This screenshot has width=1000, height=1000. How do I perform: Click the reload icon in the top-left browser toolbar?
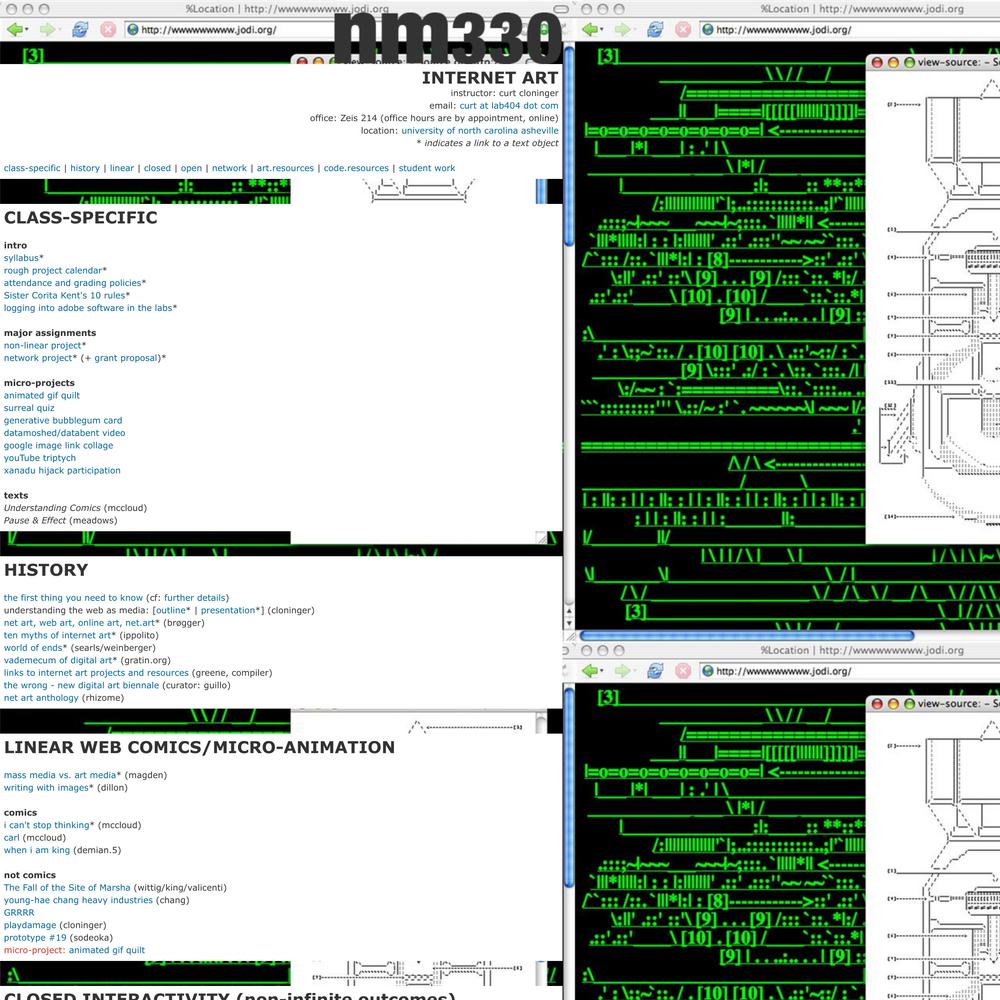coord(80,29)
